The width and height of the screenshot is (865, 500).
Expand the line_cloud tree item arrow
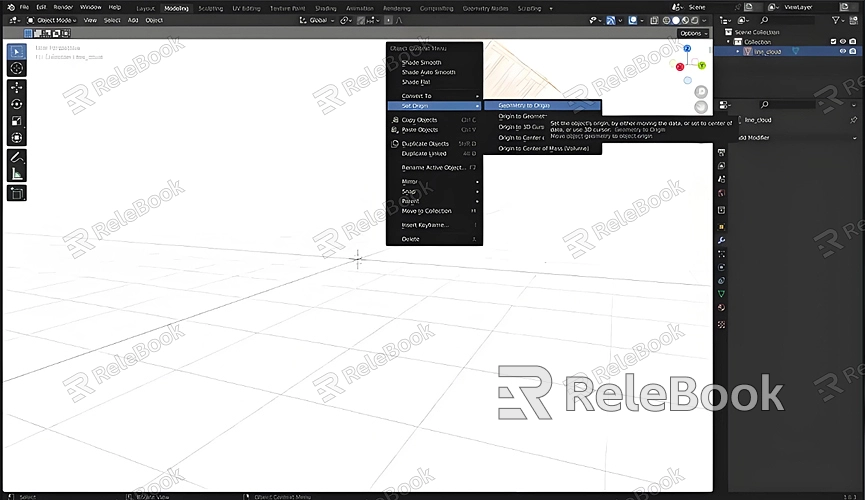[x=738, y=51]
